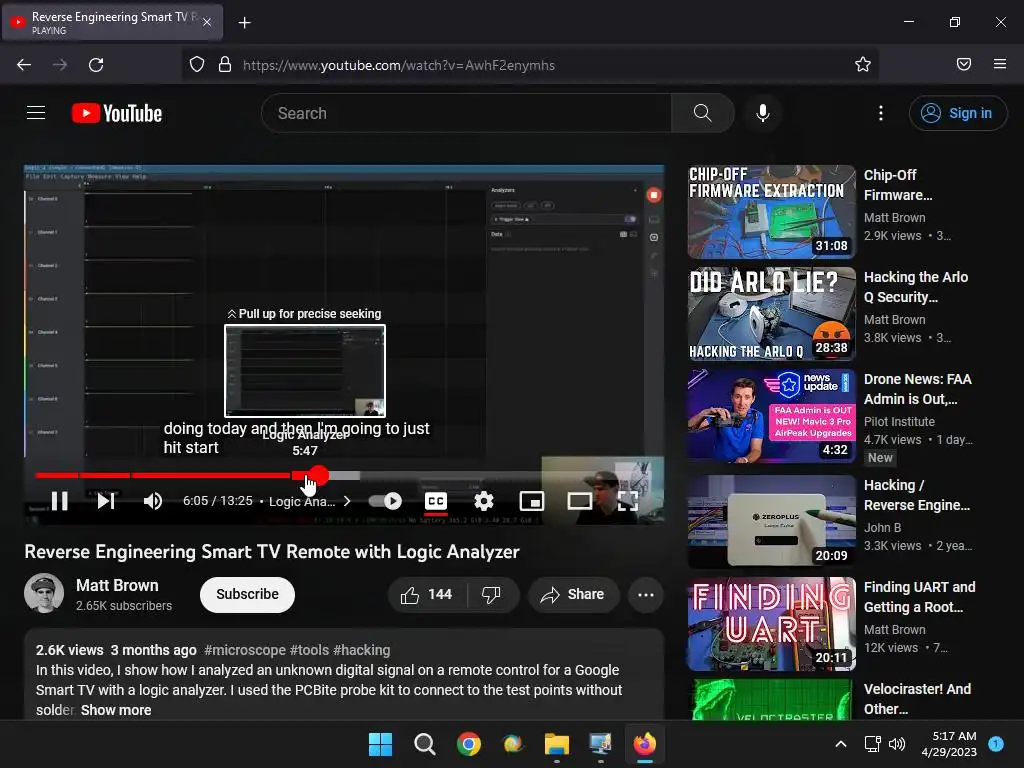Open notification badge in system tray
1024x768 pixels.
pyautogui.click(x=996, y=744)
